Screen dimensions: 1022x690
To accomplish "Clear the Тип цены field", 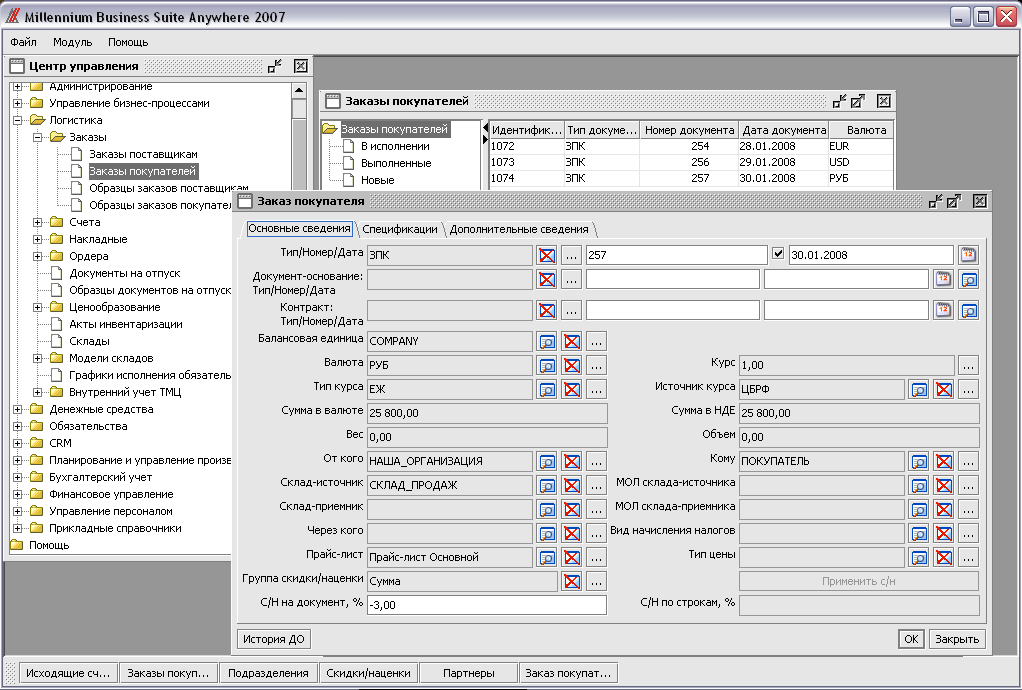I will [944, 558].
